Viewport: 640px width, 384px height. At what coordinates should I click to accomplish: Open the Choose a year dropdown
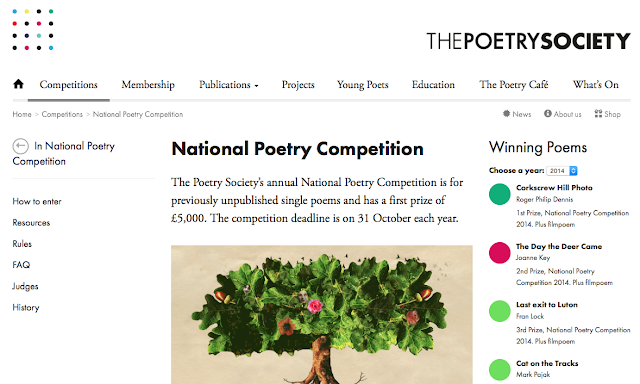click(x=562, y=171)
